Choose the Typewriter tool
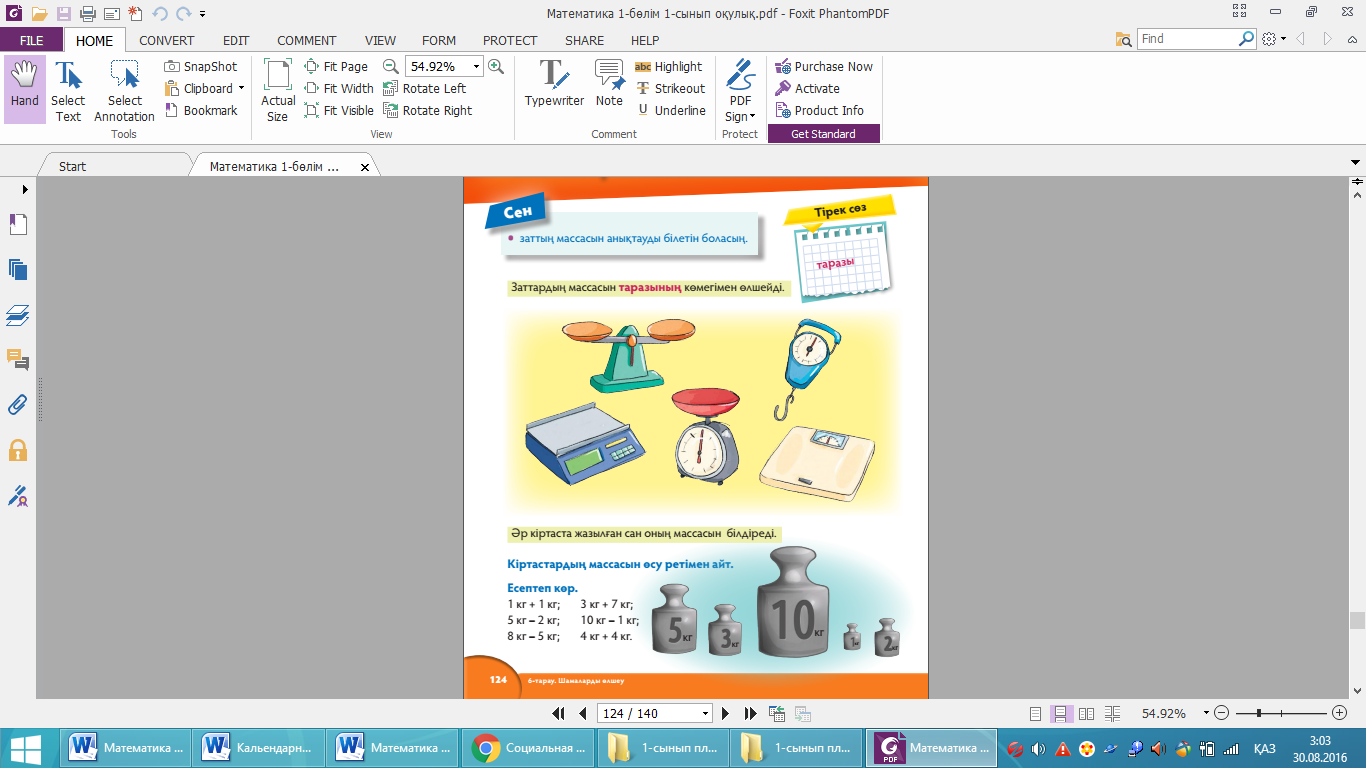1366x768 pixels. (x=554, y=84)
